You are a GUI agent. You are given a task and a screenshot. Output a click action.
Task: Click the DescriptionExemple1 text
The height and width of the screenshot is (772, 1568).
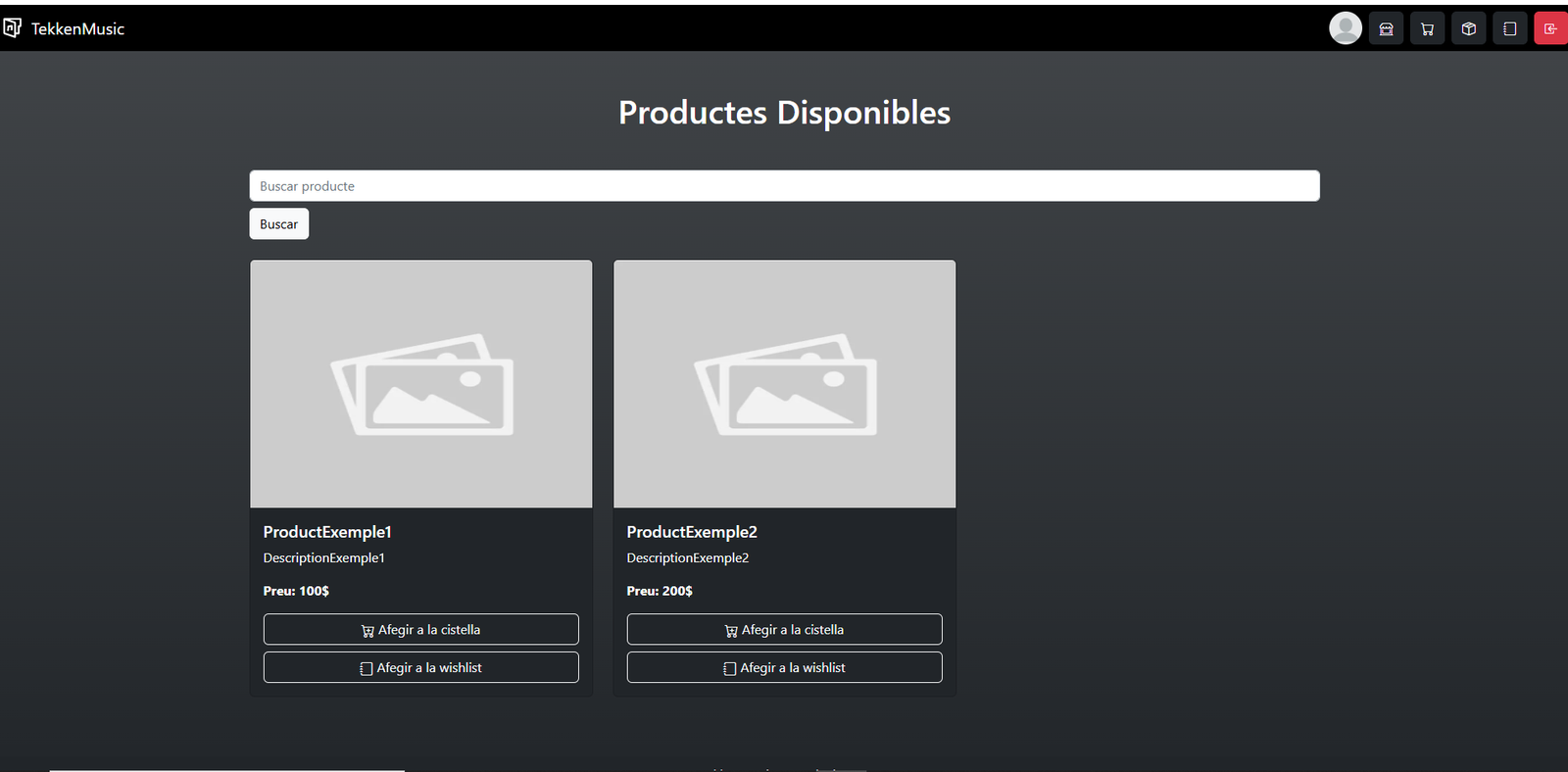pyautogui.click(x=323, y=558)
